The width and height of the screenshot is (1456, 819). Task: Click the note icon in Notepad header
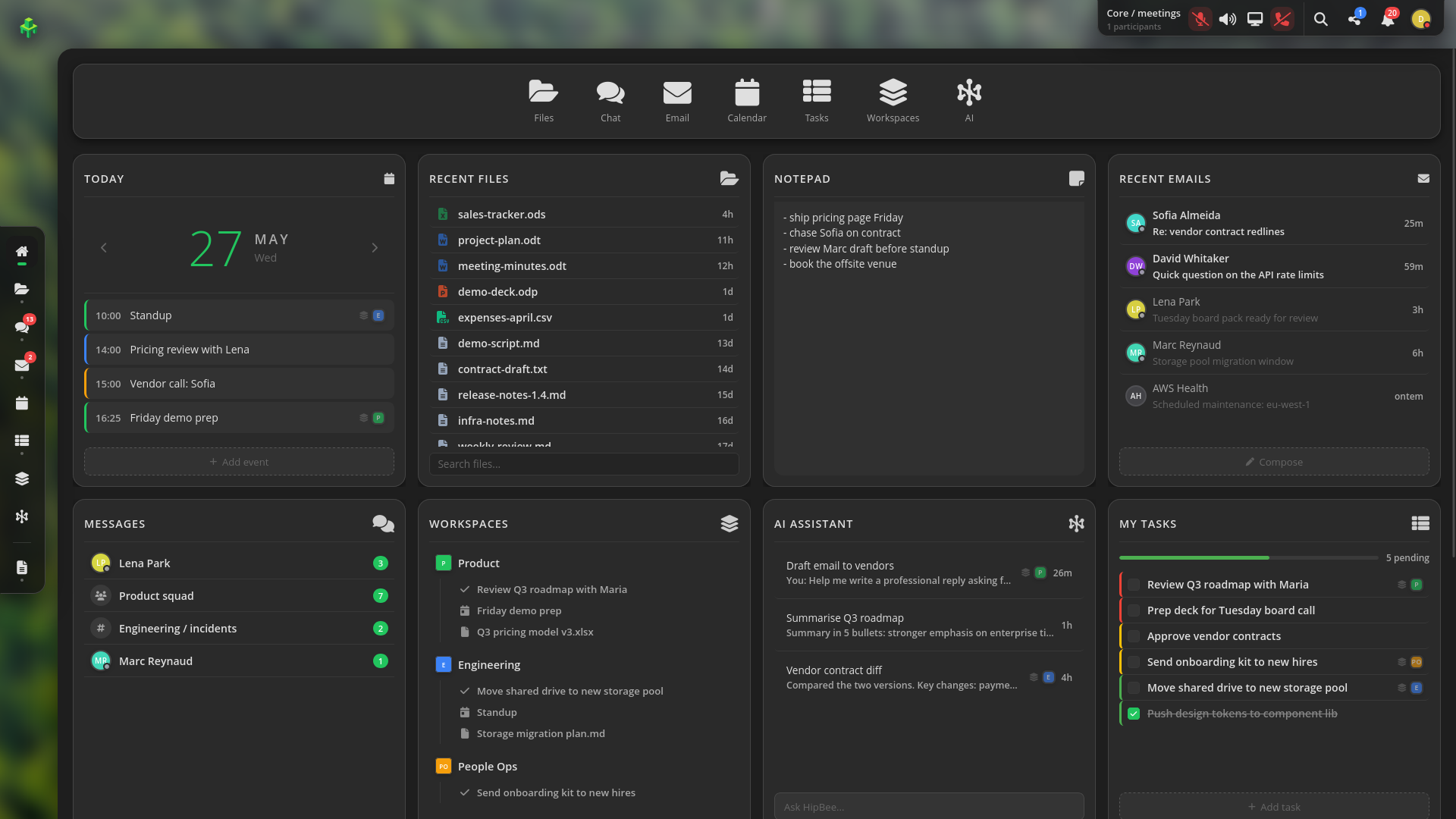coord(1077,178)
